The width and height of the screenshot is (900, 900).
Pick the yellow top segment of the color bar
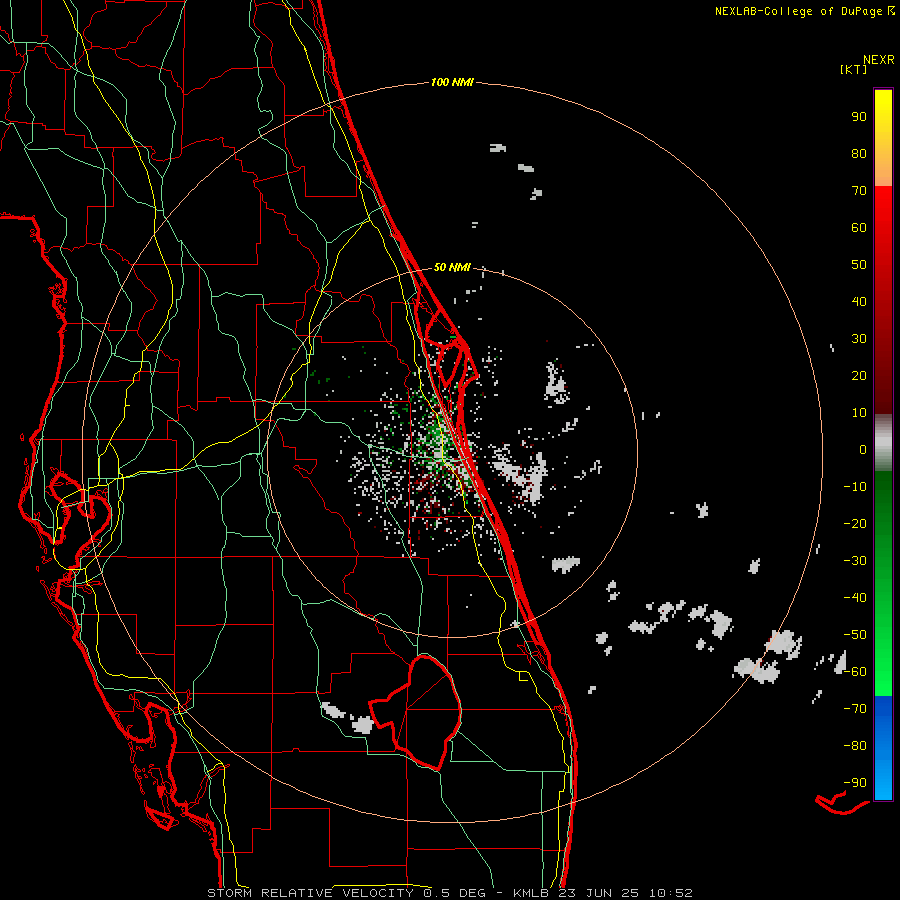tap(883, 138)
